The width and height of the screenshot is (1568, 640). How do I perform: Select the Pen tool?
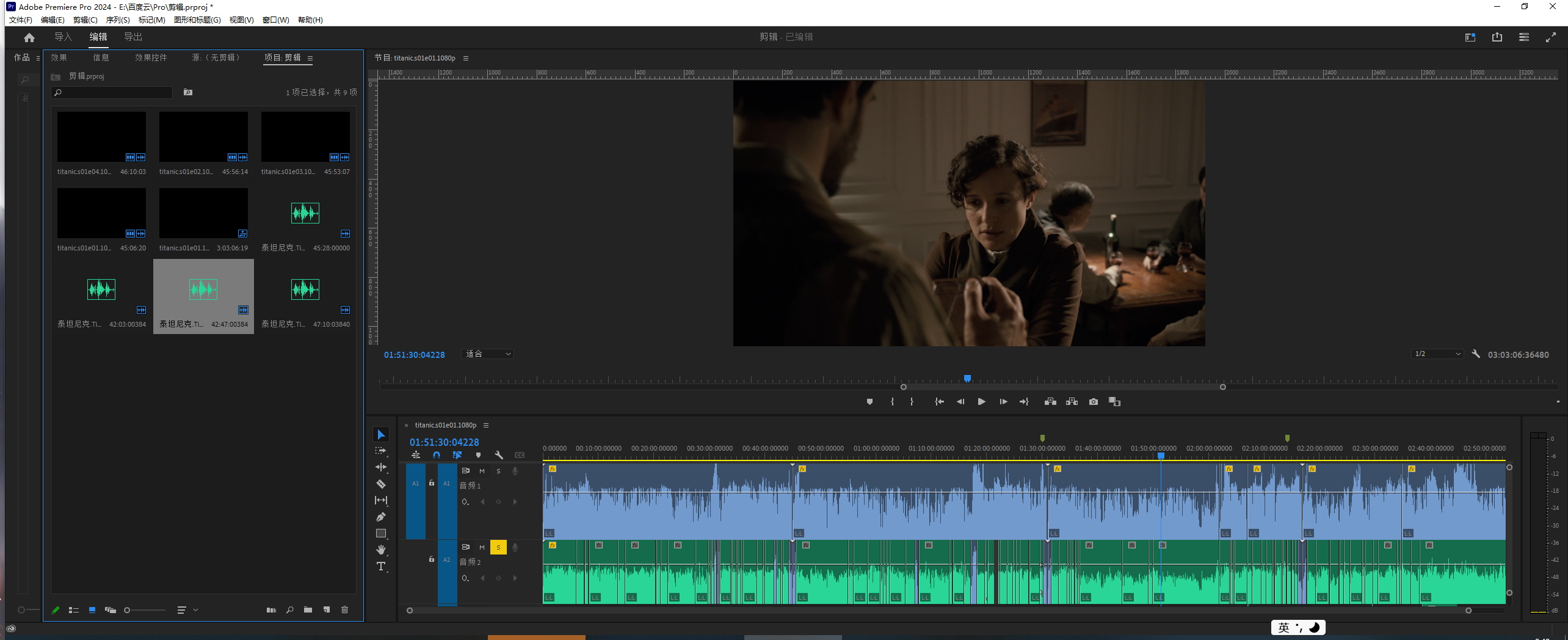381,517
